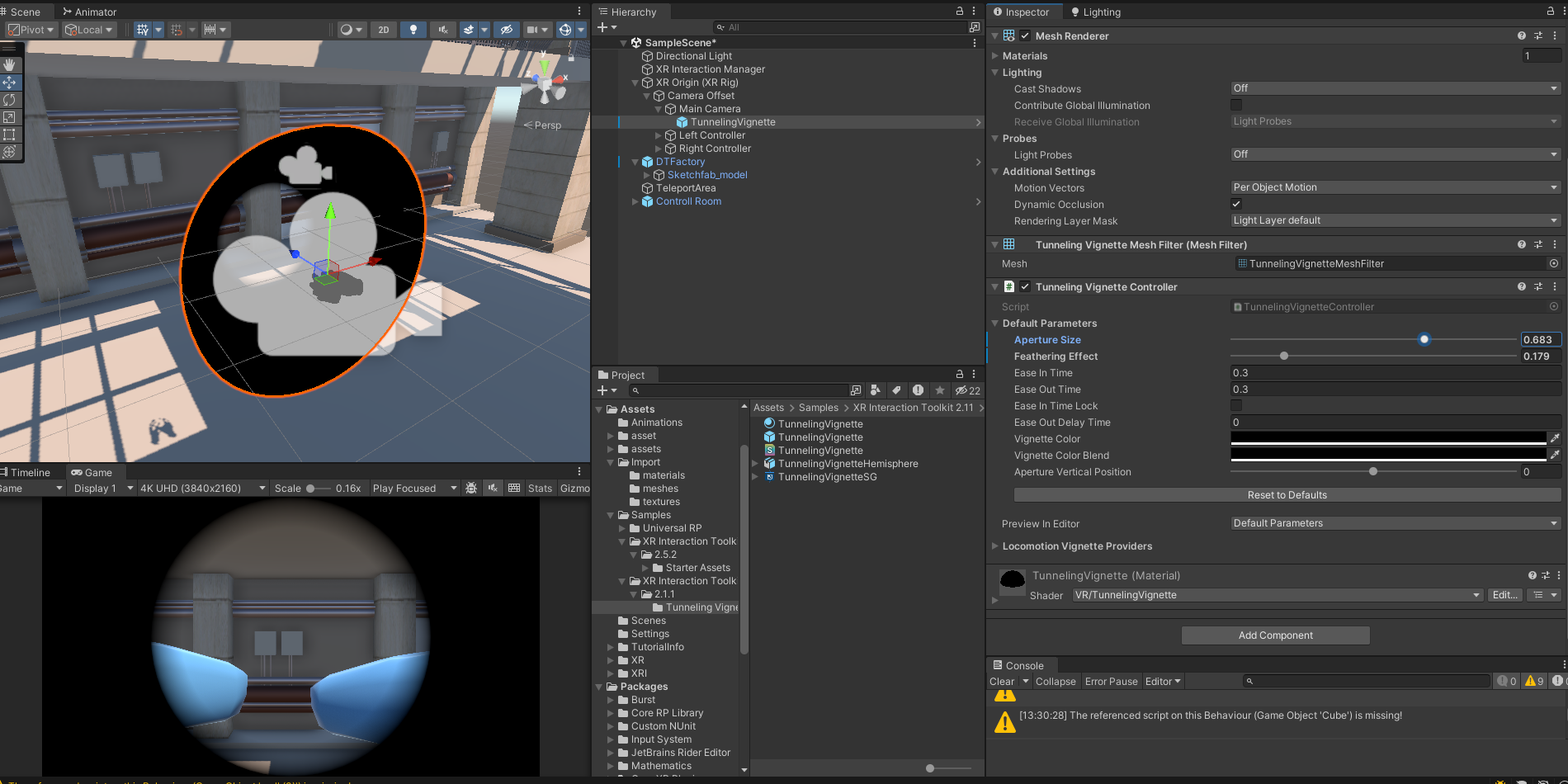
Task: Open shading mode dropdown
Action: coord(352,30)
